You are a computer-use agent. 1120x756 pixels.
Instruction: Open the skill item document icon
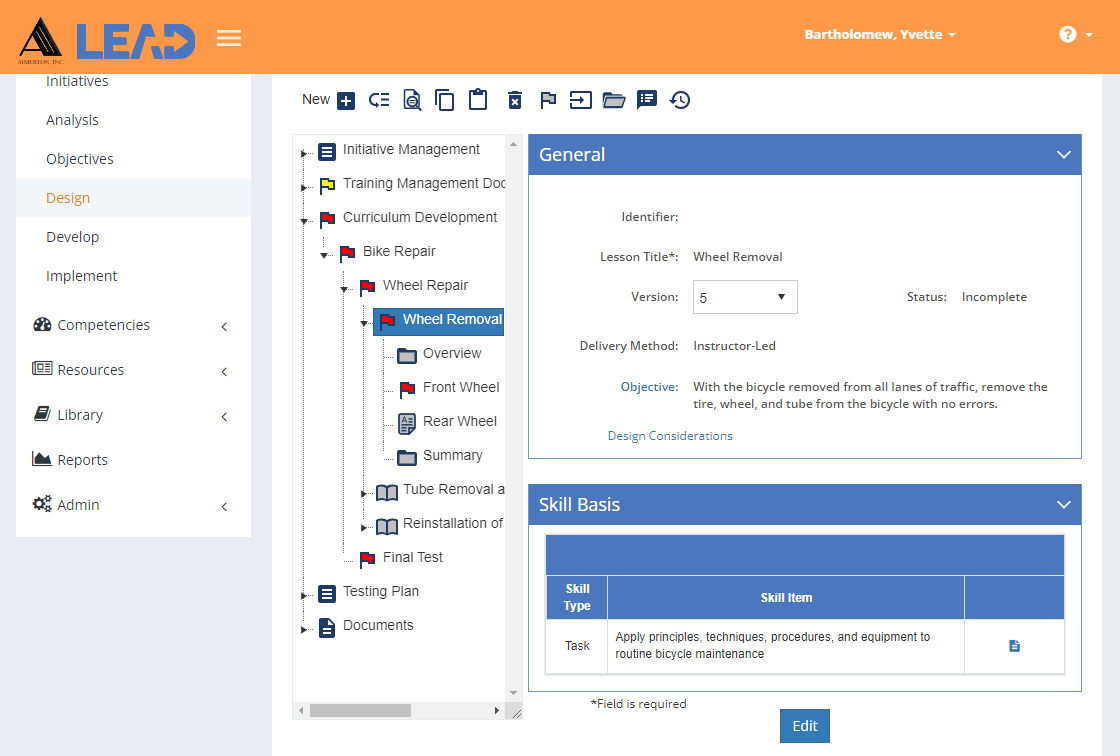click(1014, 646)
